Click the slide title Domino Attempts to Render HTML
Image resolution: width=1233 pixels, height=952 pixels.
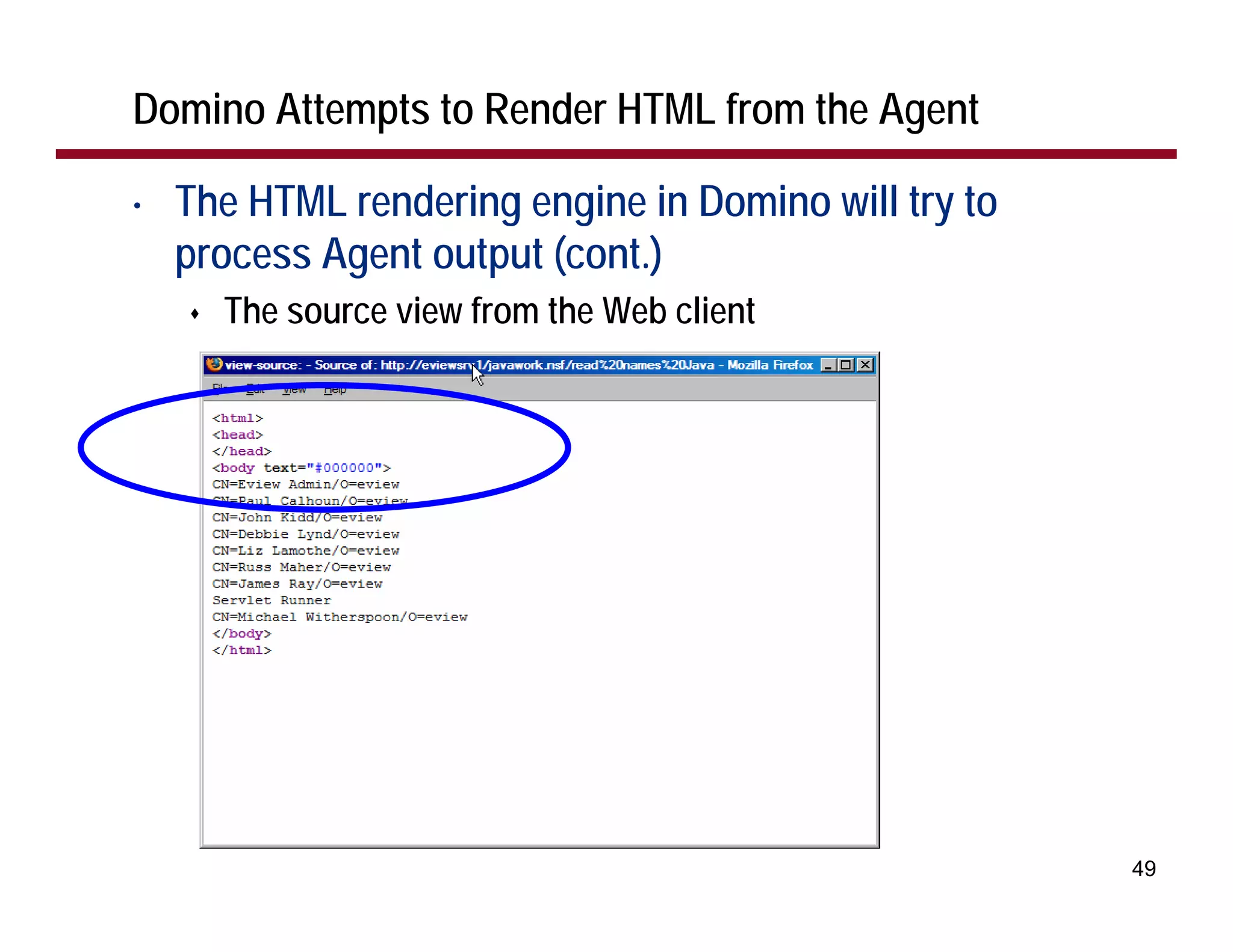(556, 110)
